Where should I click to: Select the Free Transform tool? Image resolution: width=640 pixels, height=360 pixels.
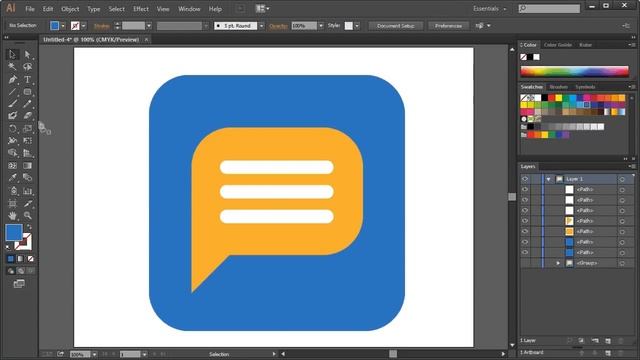tap(27, 141)
